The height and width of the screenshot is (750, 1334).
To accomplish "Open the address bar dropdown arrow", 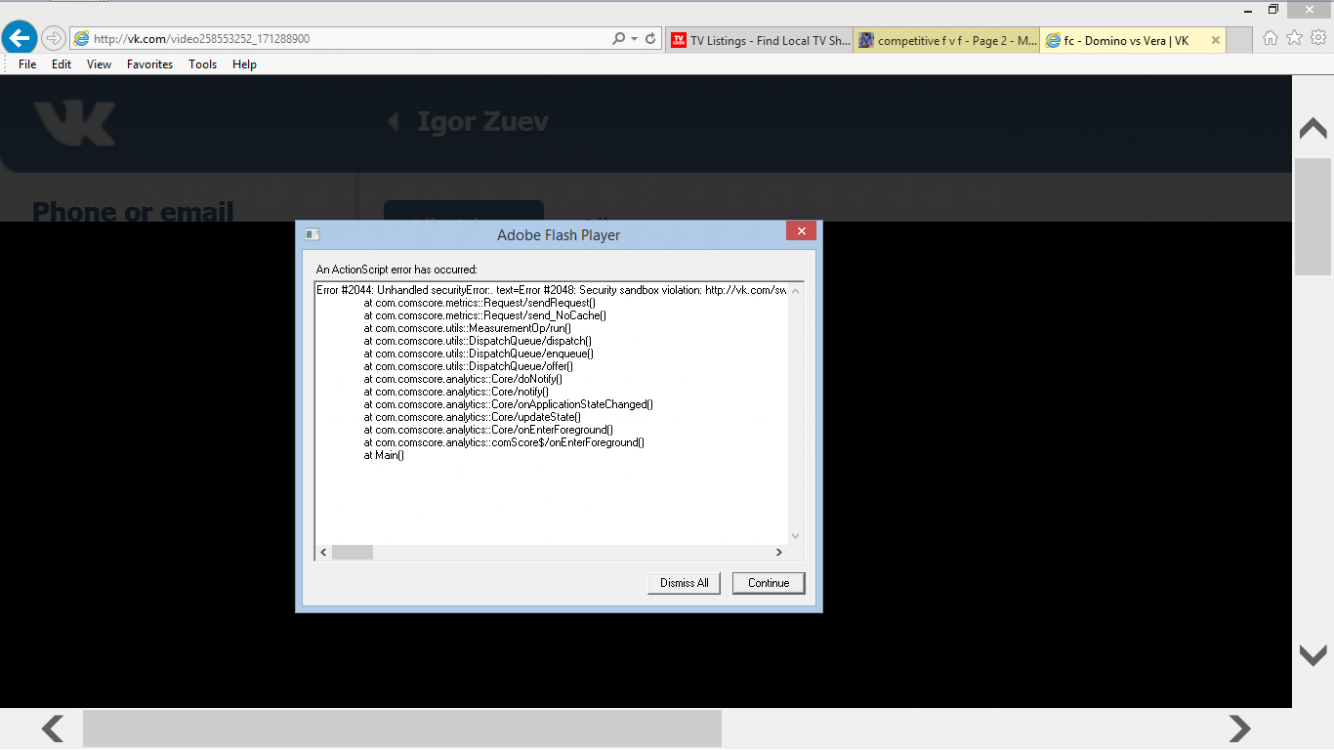I will pyautogui.click(x=635, y=39).
